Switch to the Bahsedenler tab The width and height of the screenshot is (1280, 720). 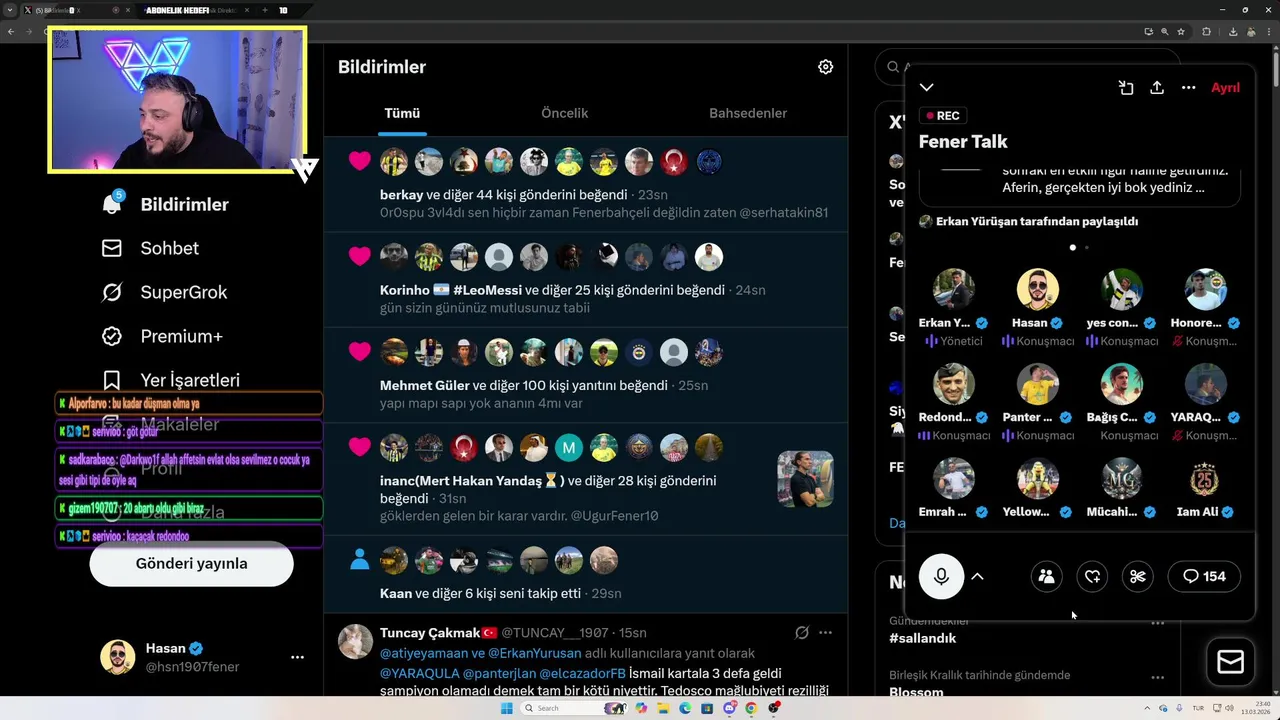coord(748,113)
